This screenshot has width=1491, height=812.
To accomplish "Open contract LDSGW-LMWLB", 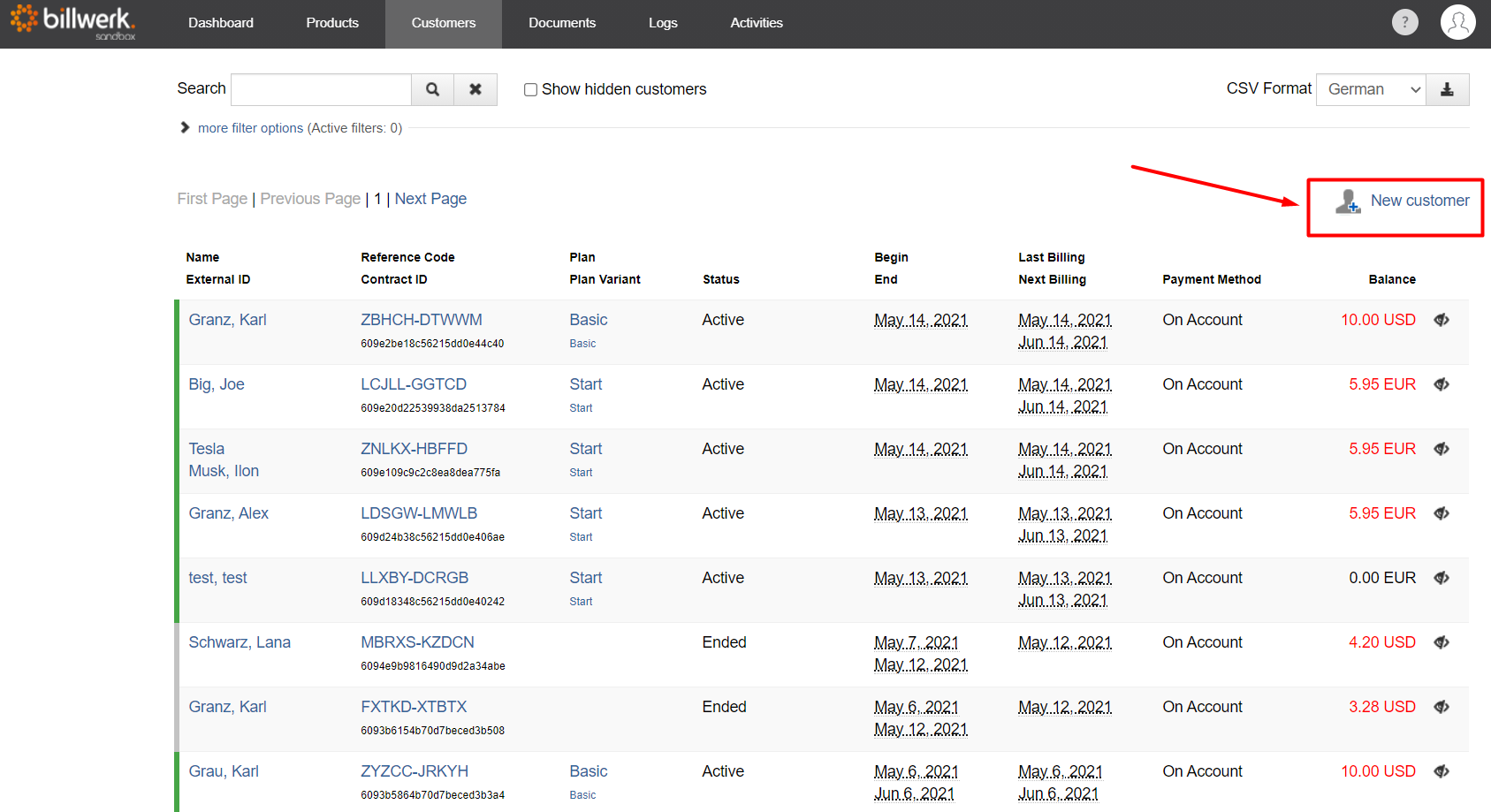I will tap(419, 513).
